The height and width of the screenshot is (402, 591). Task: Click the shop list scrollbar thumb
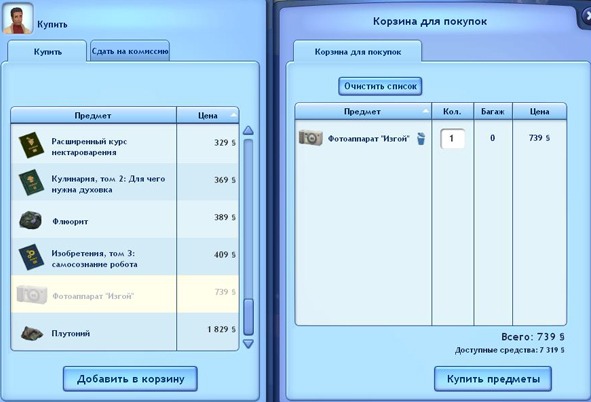(248, 316)
